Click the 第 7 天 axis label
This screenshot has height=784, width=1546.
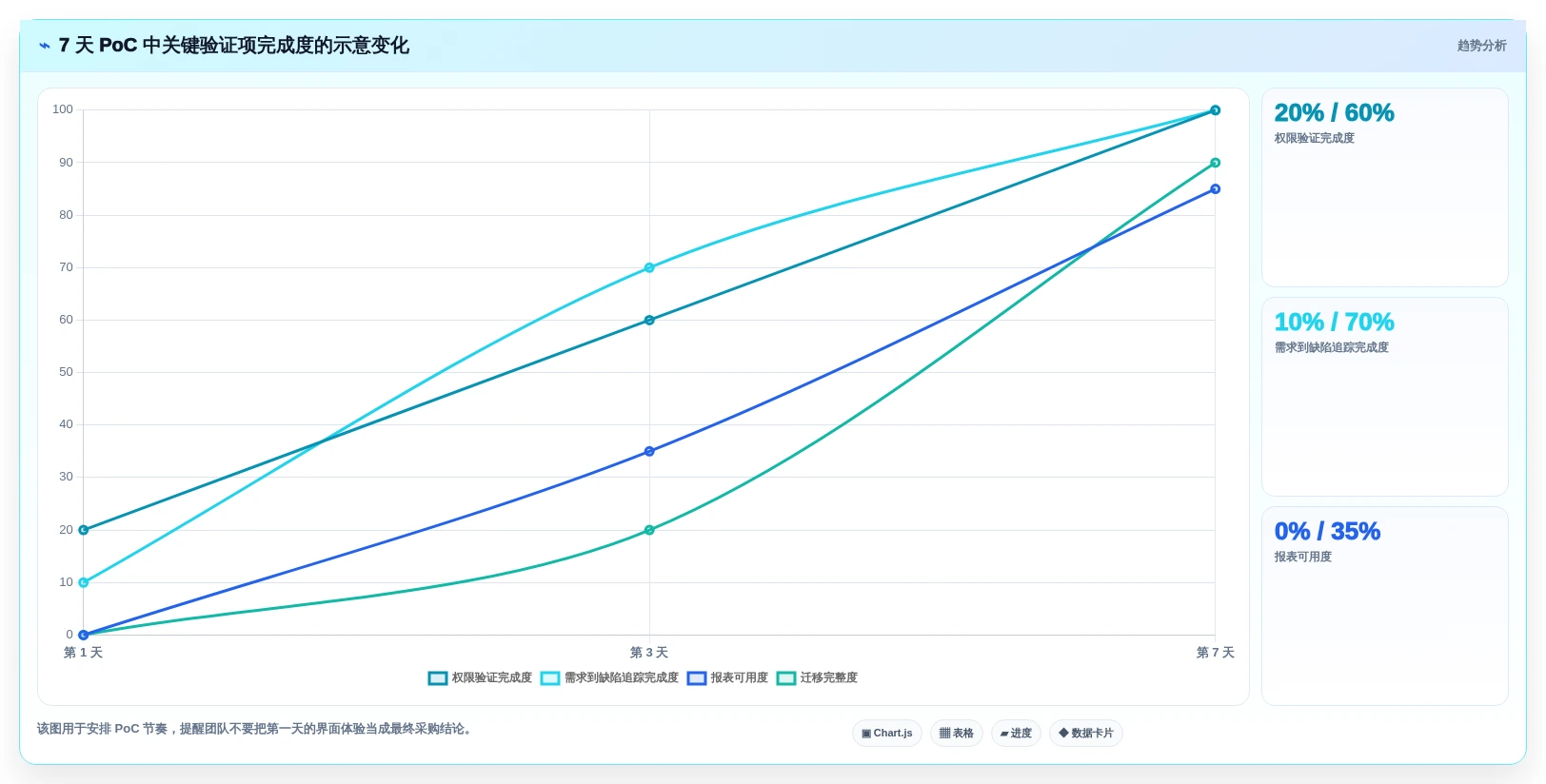pos(1216,653)
